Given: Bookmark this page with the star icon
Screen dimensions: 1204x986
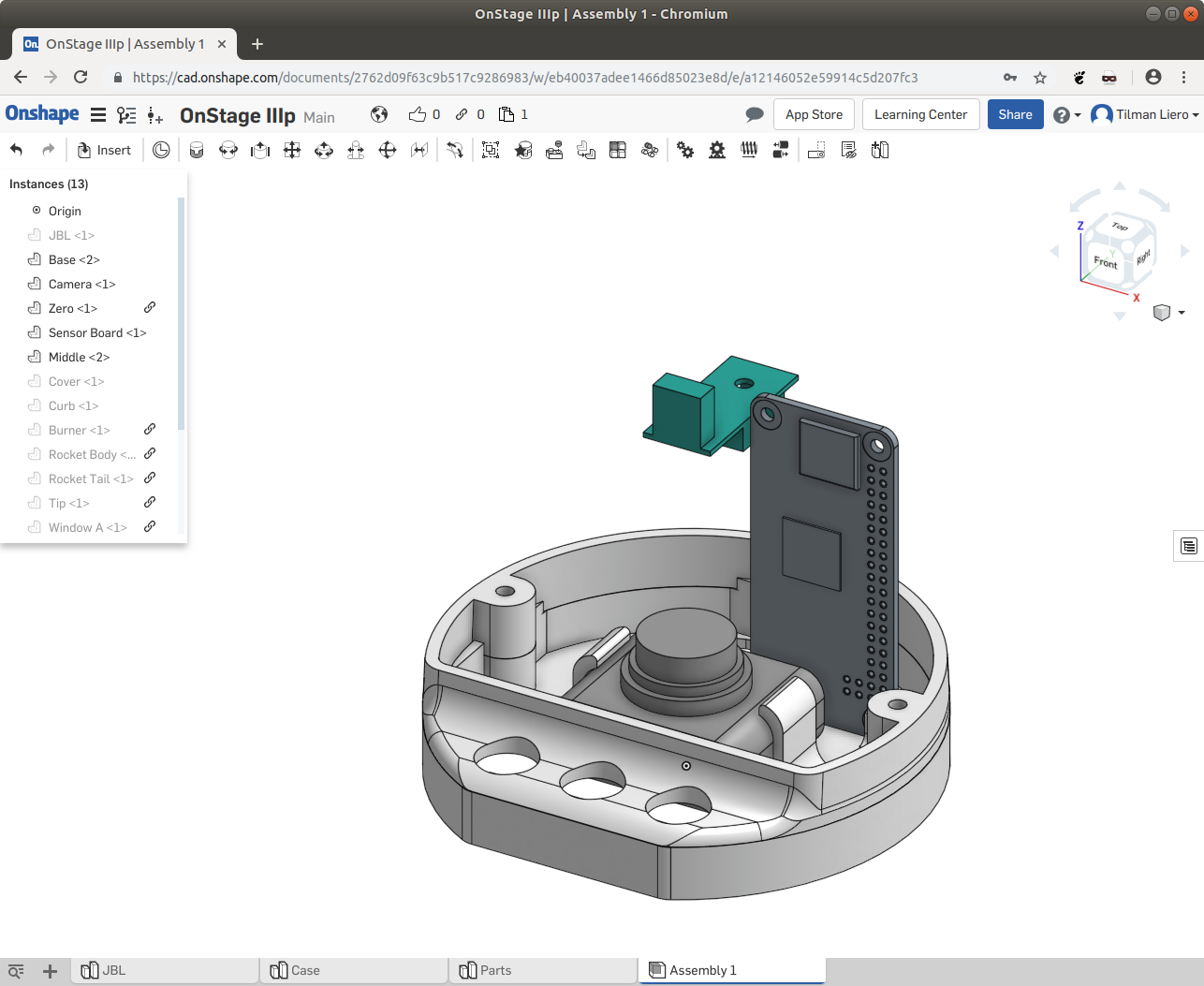Looking at the screenshot, I should pyautogui.click(x=1040, y=78).
